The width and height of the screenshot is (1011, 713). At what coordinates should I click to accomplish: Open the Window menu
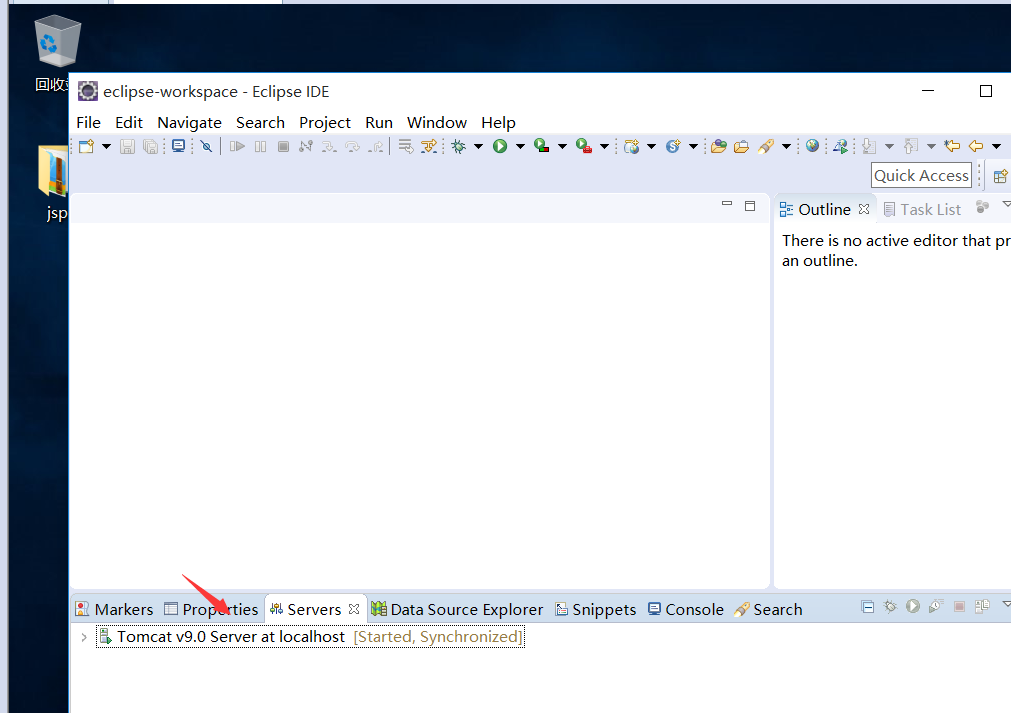[437, 122]
